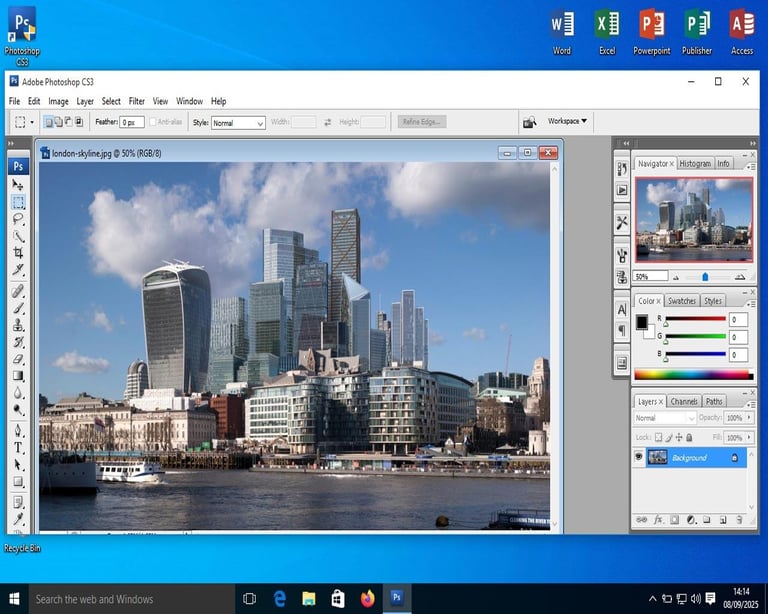Select the Eraser tool

click(x=18, y=359)
